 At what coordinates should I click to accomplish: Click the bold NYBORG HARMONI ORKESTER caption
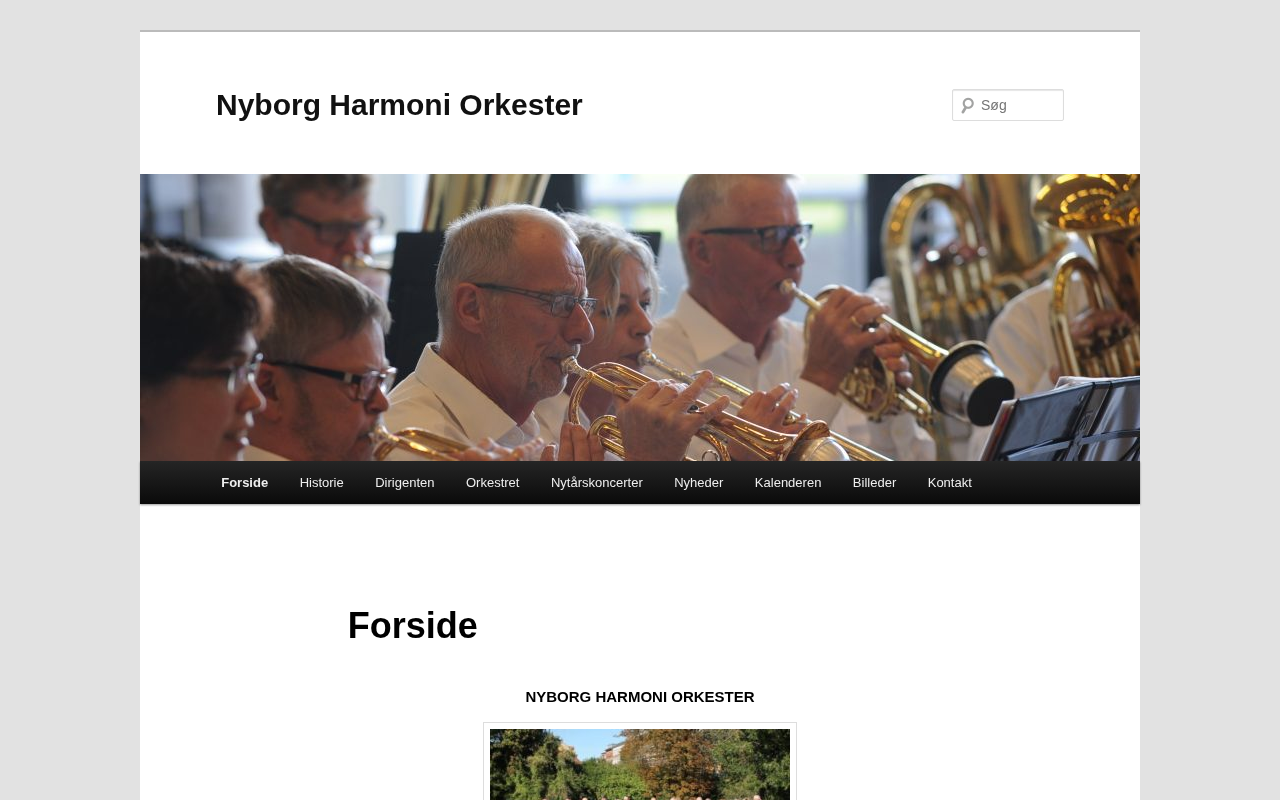pos(640,697)
